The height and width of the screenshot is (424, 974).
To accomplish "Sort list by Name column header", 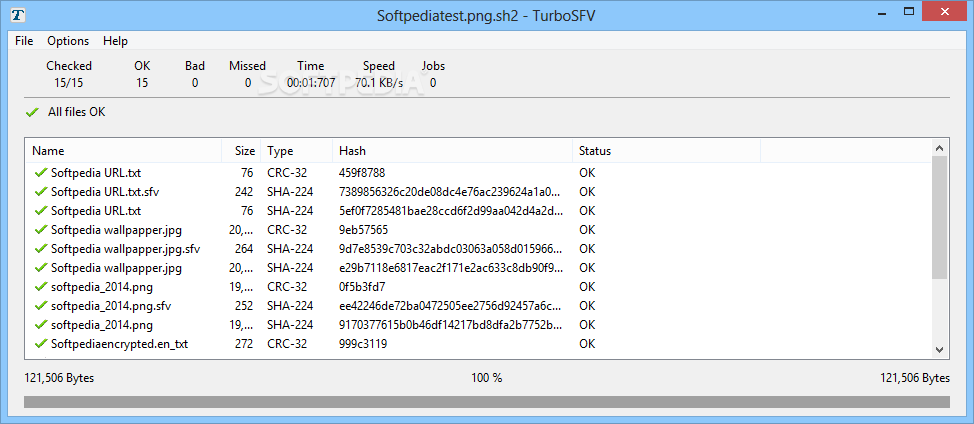I will click(x=124, y=151).
